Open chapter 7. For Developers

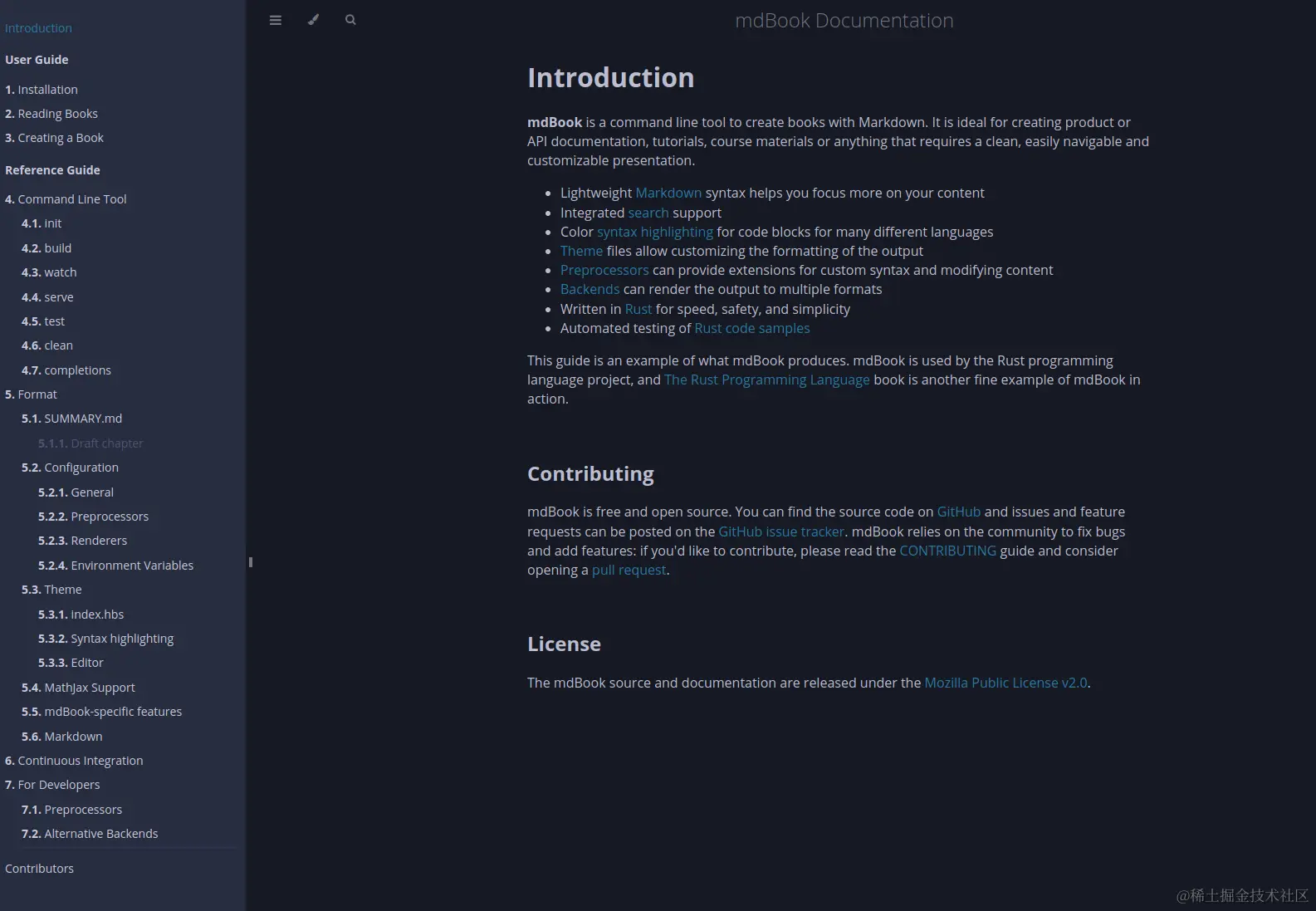coord(52,785)
